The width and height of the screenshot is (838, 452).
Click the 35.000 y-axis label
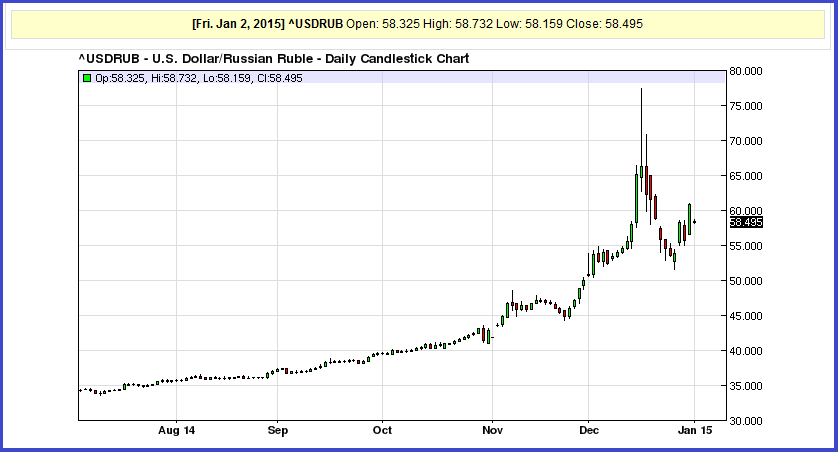tap(746, 386)
